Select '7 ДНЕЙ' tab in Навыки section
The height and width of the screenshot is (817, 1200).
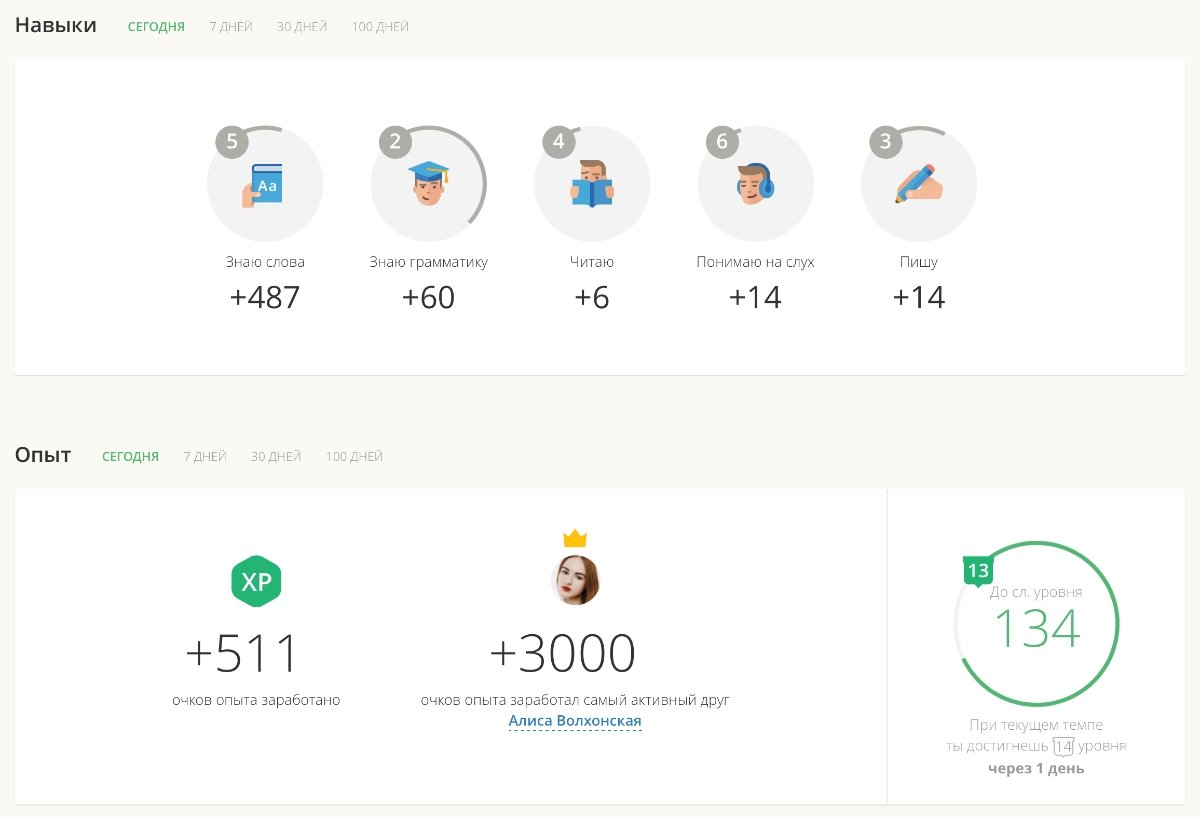point(230,27)
